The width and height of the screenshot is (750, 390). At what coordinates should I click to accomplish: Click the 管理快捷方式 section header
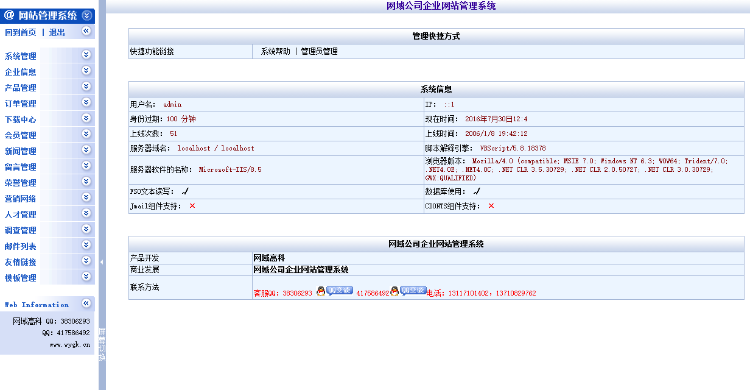(436, 36)
